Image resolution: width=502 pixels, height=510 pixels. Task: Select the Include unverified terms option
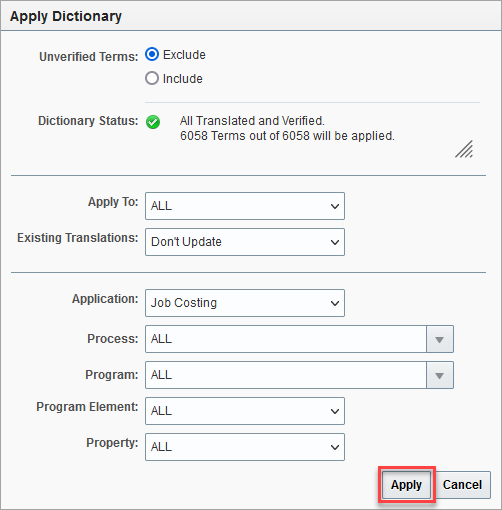pos(152,78)
